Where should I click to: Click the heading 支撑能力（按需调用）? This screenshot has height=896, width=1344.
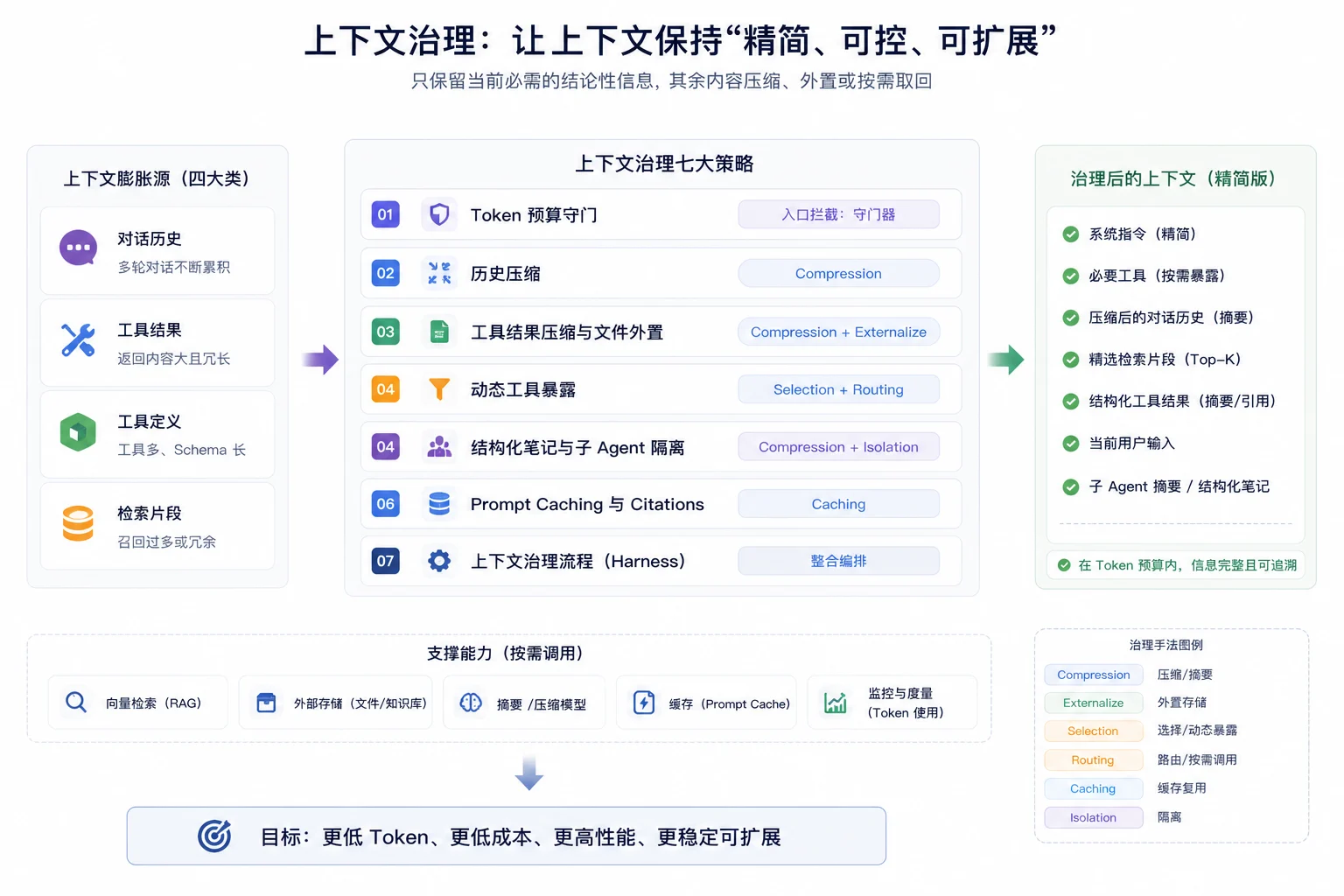point(506,654)
